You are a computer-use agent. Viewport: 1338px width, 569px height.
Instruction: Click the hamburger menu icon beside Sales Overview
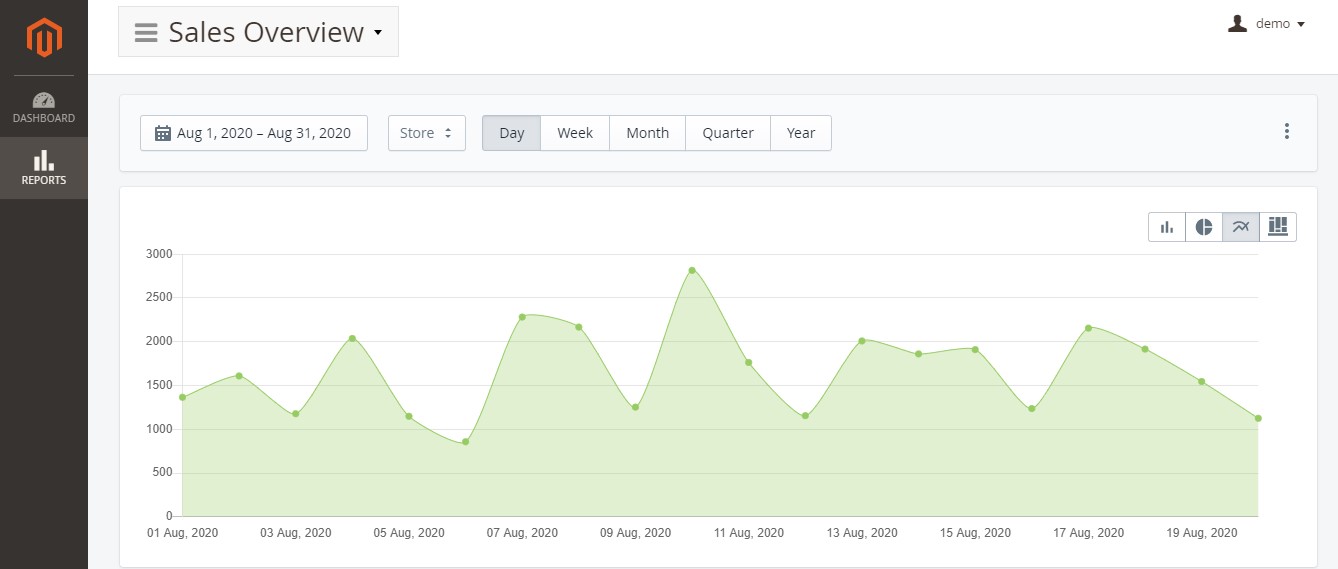[x=146, y=33]
